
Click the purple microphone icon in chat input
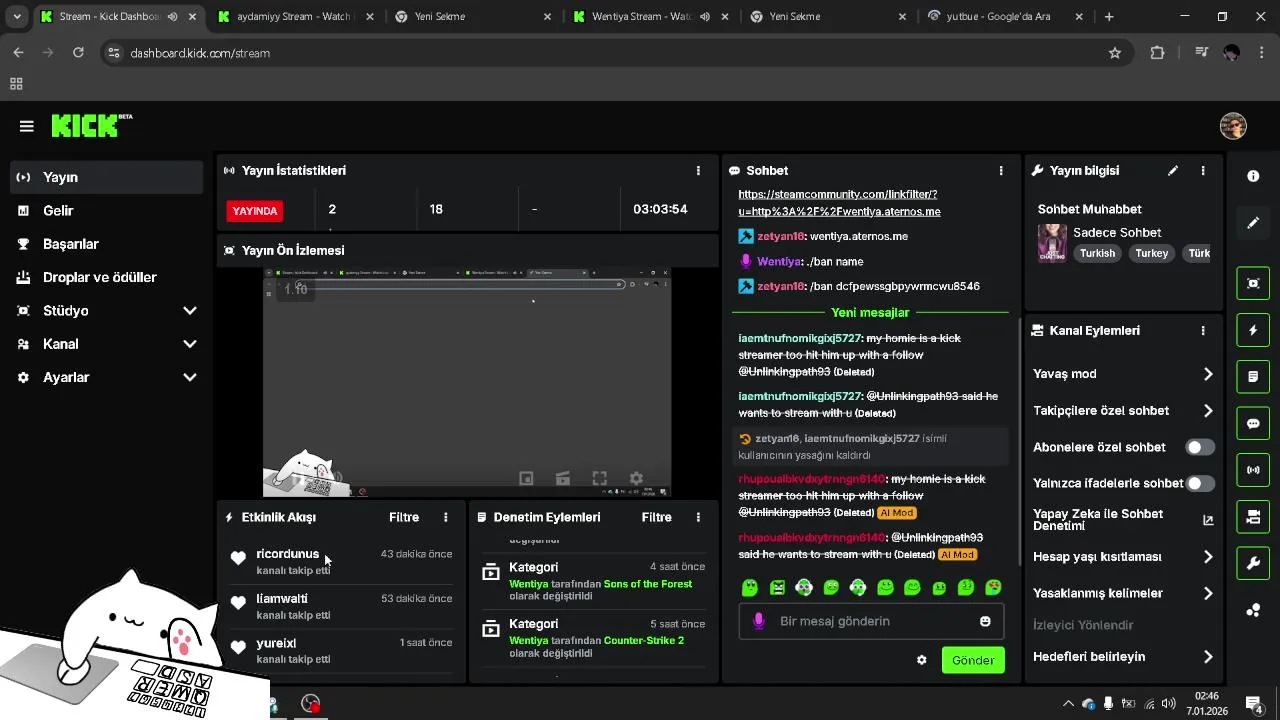pos(759,621)
